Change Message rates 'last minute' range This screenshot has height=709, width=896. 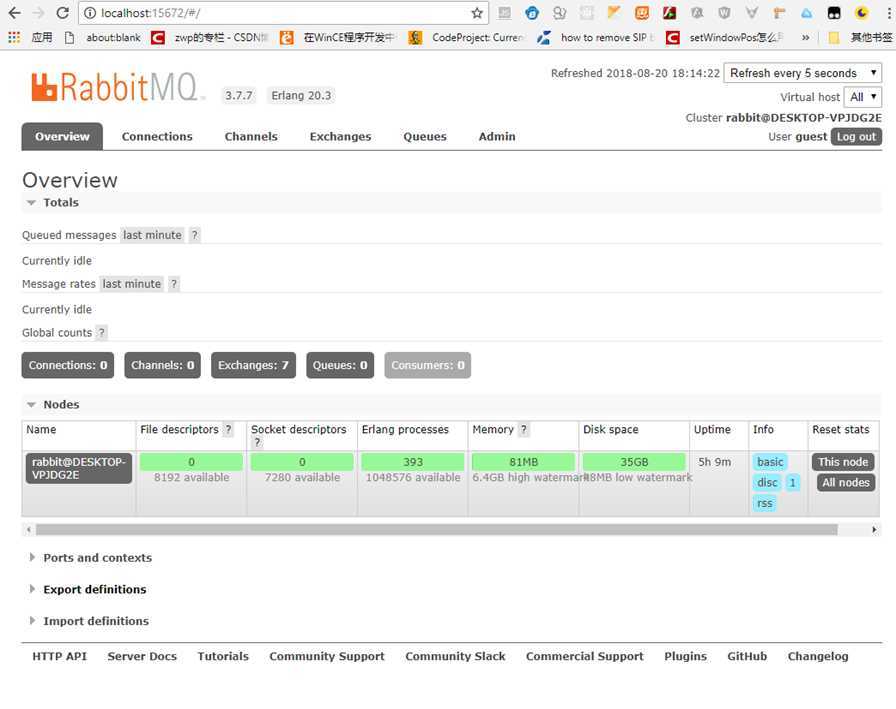(131, 284)
